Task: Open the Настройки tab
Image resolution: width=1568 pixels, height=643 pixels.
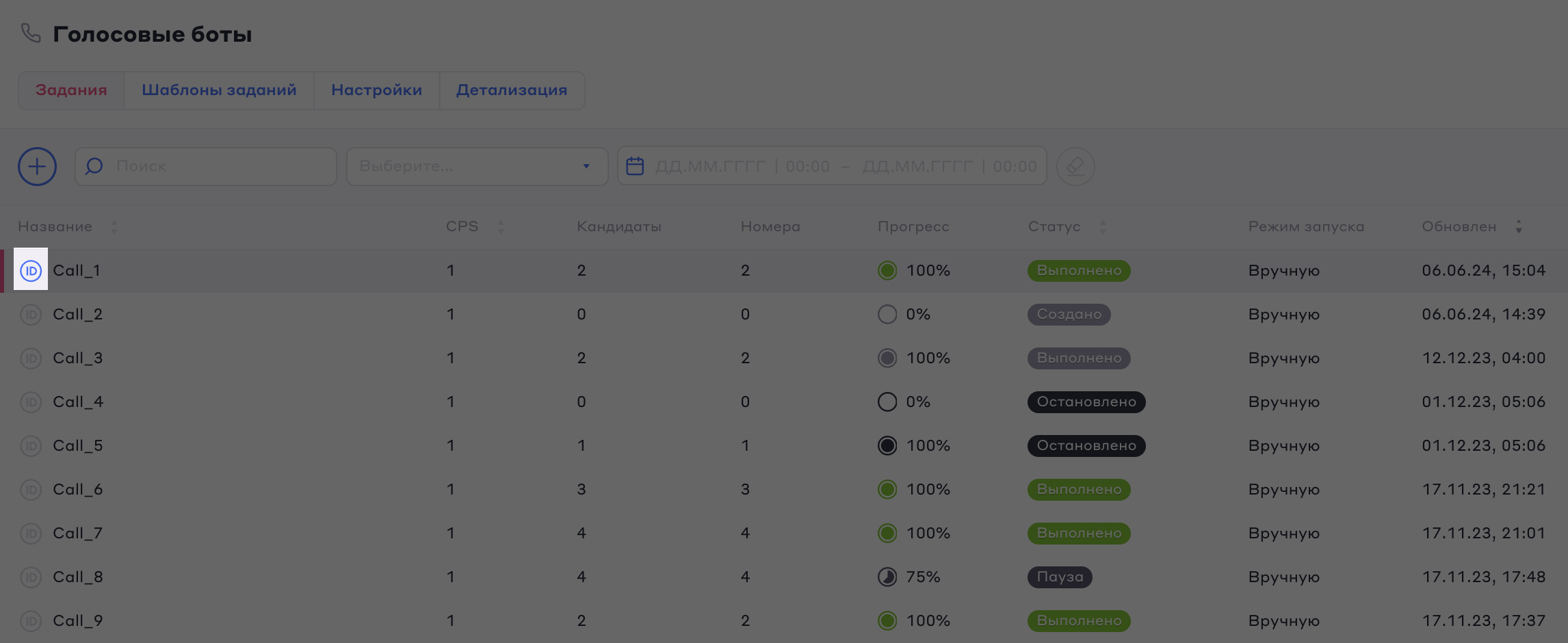Action: tap(376, 90)
